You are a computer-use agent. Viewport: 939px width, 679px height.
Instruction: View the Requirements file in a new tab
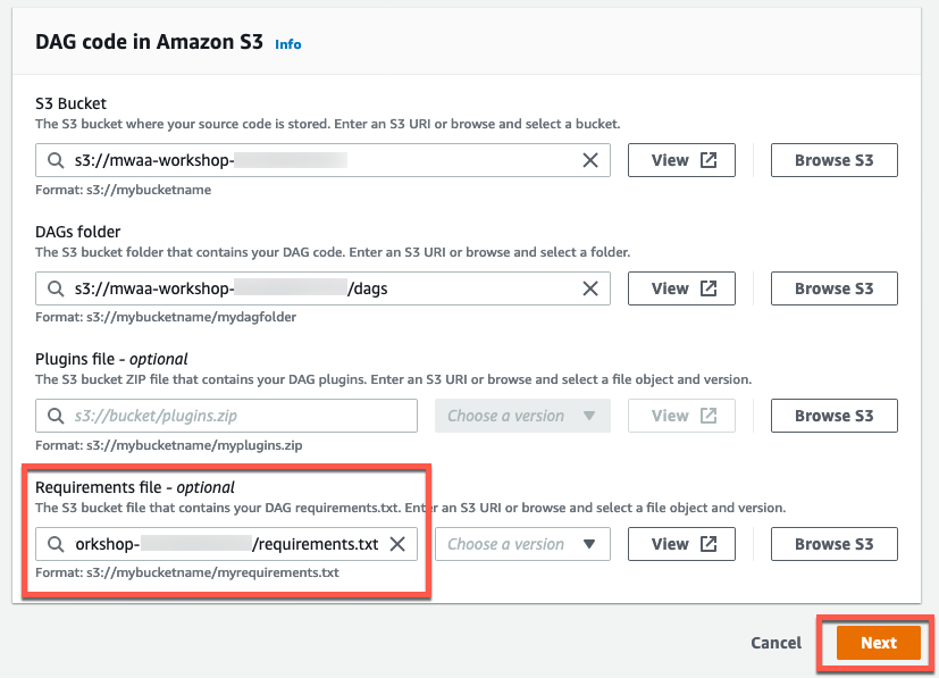coord(682,544)
